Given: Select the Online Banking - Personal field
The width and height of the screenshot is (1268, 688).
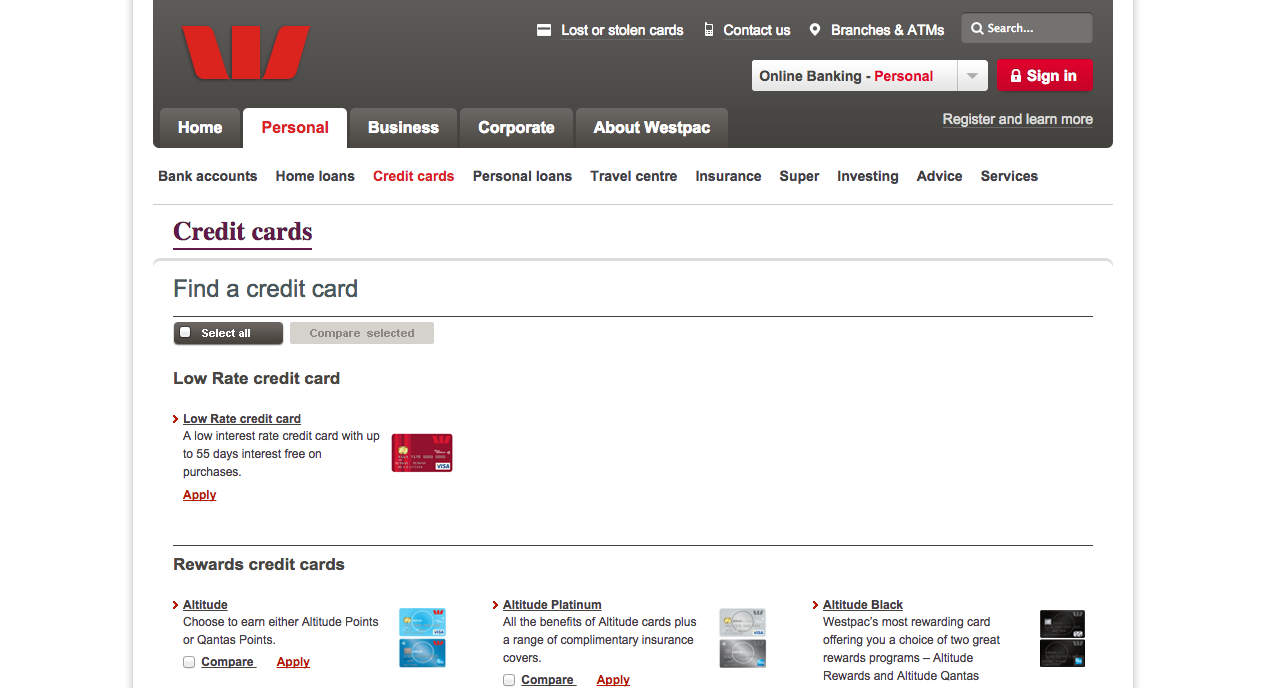Looking at the screenshot, I should pos(854,76).
